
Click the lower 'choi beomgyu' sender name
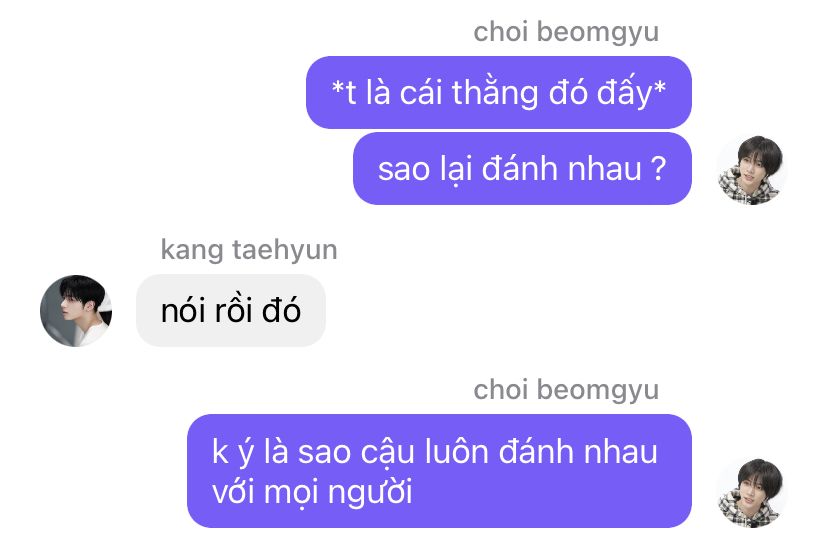point(566,391)
